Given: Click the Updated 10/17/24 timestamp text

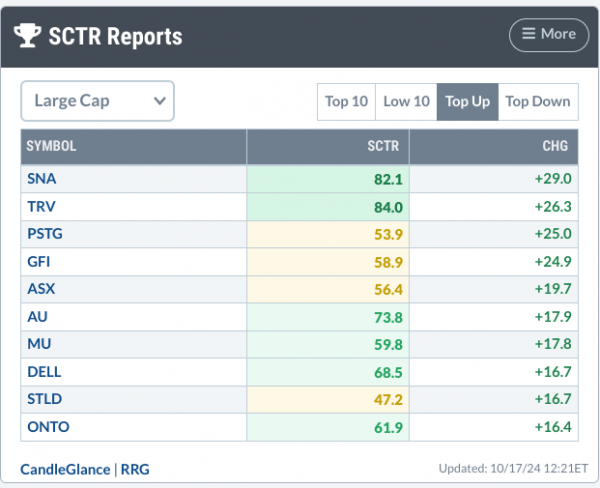Looking at the screenshot, I should click(x=513, y=468).
